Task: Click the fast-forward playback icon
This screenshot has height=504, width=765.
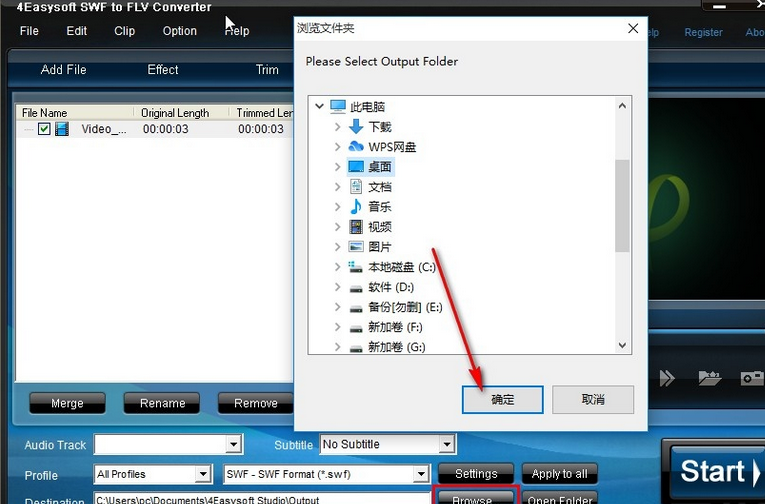Action: click(667, 378)
